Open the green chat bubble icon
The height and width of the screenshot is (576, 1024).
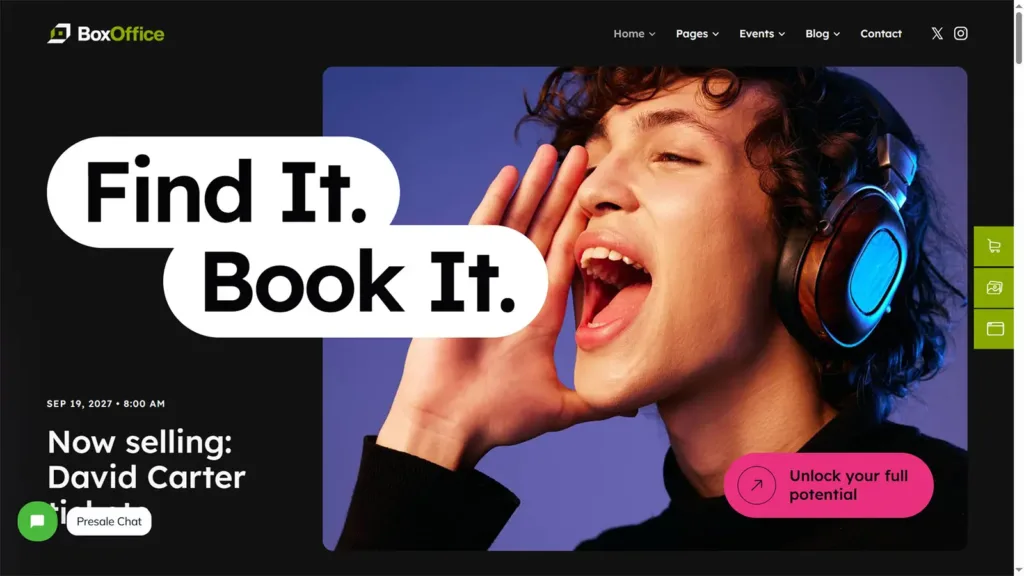click(37, 520)
